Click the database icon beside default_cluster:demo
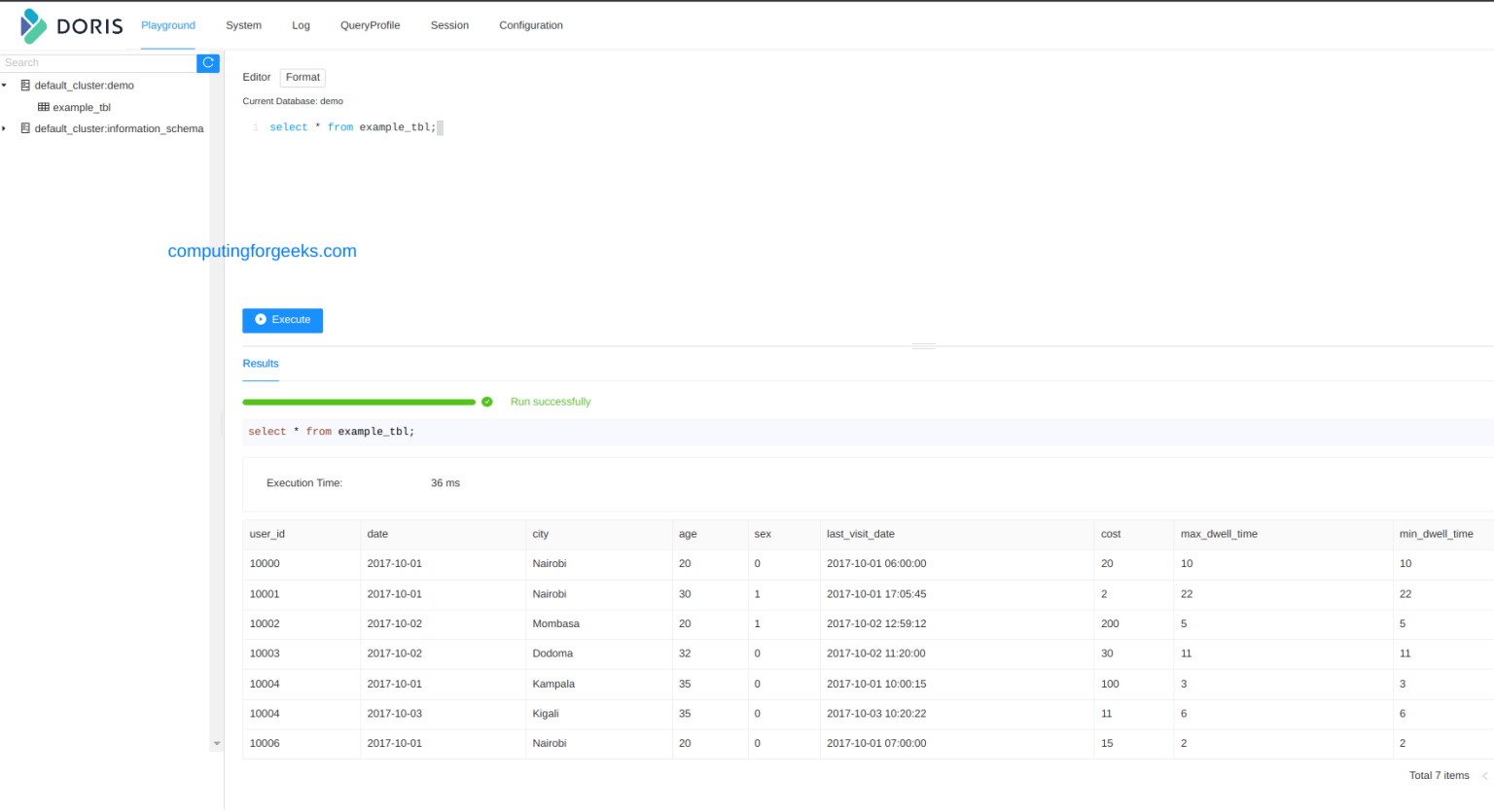The height and width of the screenshot is (812, 1494). [x=25, y=86]
